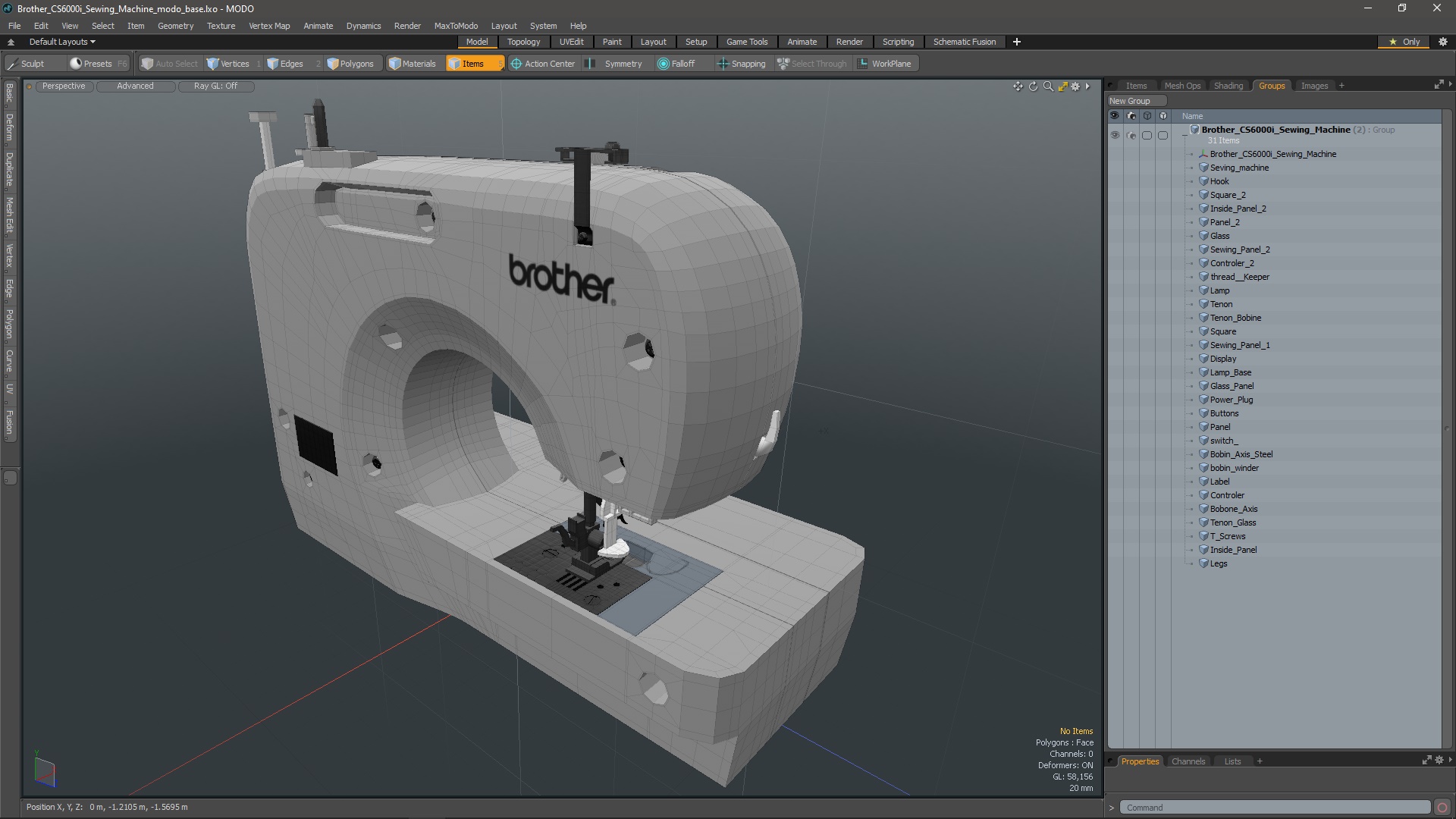This screenshot has width=1456, height=819.
Task: Open layout settings gear at top right
Action: pyautogui.click(x=1443, y=42)
